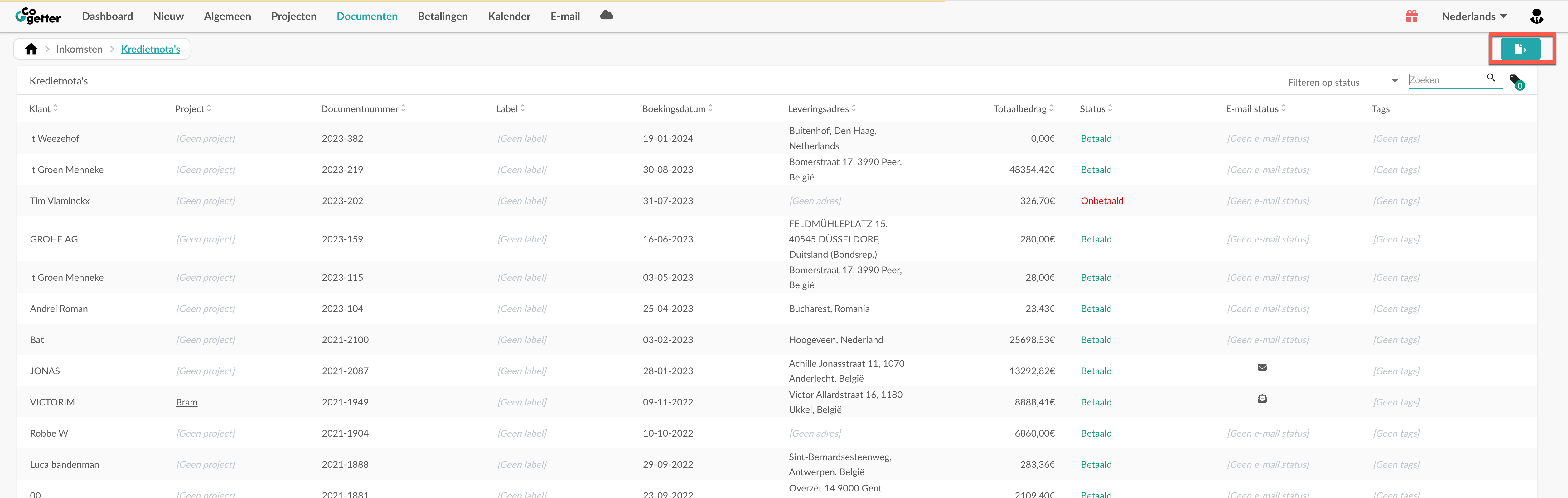1568x498 pixels.
Task: Click booking date 29-09-2022
Action: click(668, 465)
